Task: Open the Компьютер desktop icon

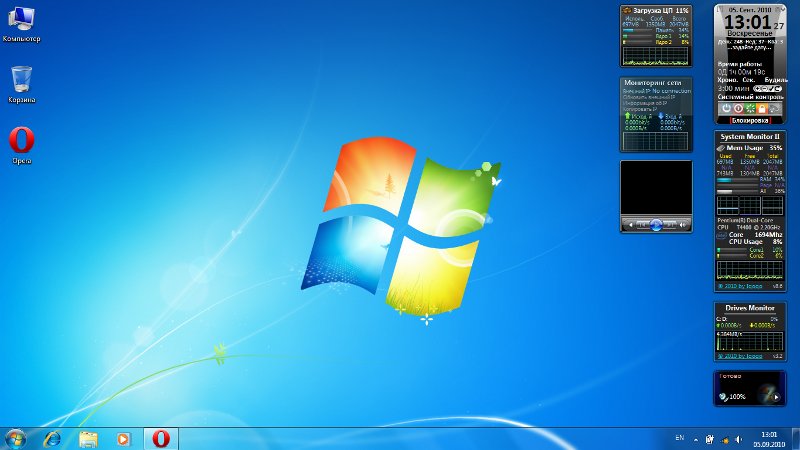Action: [x=21, y=24]
